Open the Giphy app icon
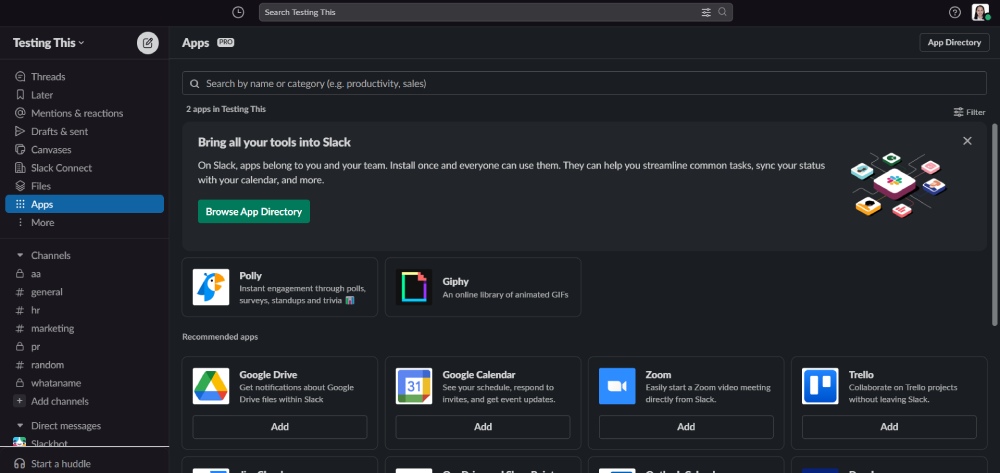Screen dimensions: 1000x473 pos(414,287)
